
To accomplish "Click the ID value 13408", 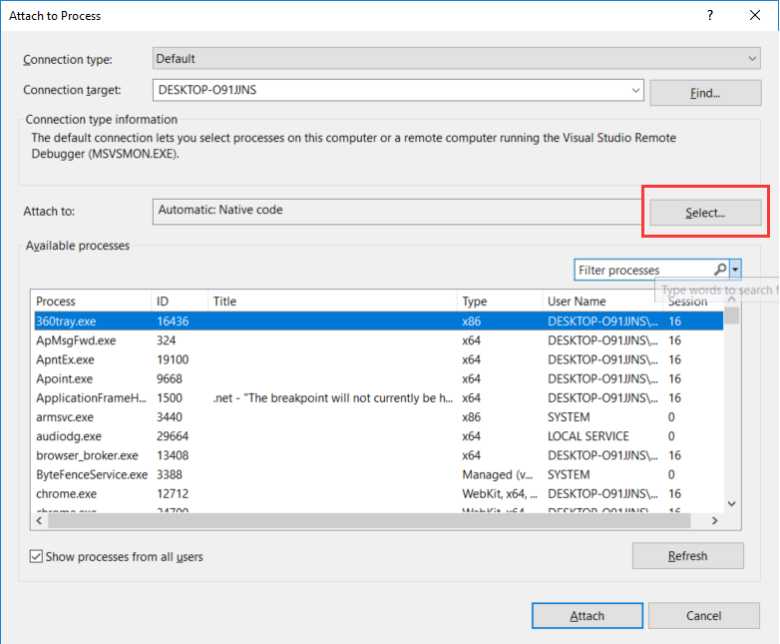I will click(x=173, y=456).
